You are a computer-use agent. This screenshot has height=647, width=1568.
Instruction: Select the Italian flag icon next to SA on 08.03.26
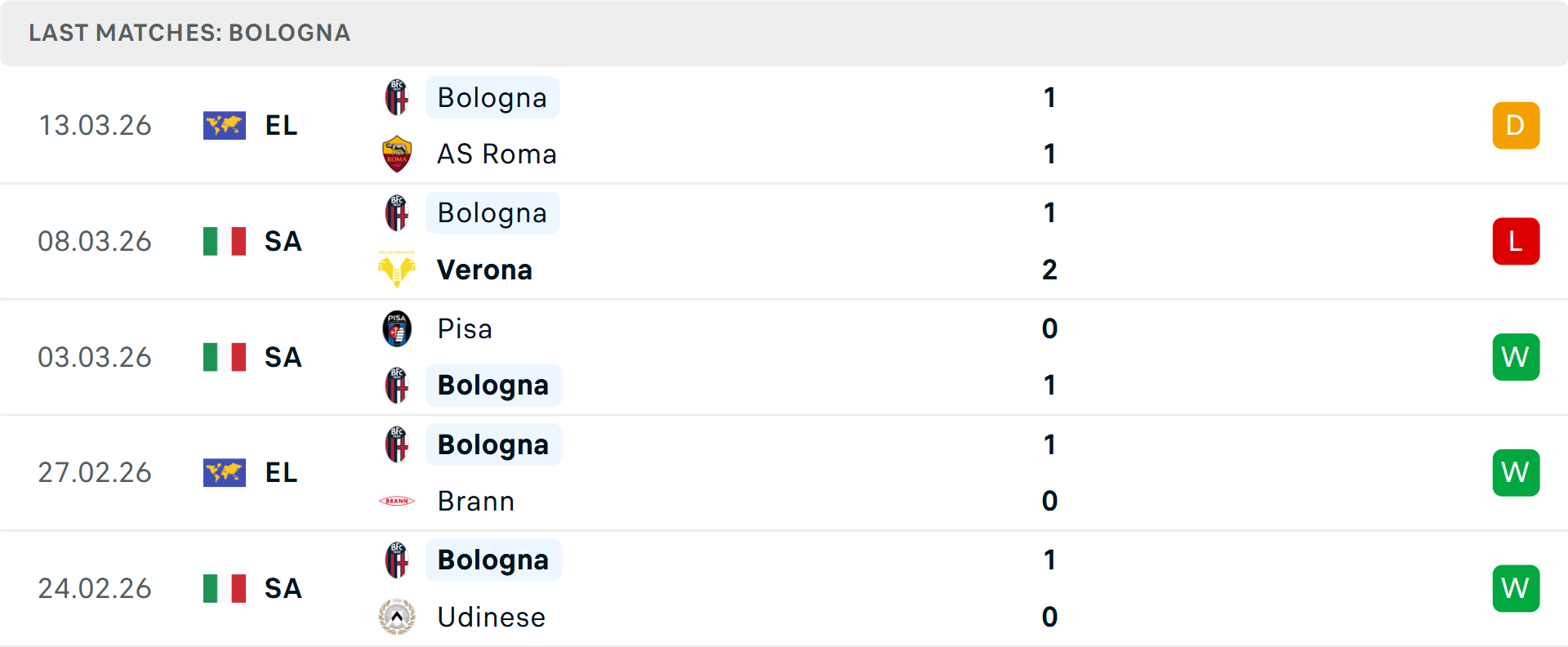pos(224,241)
